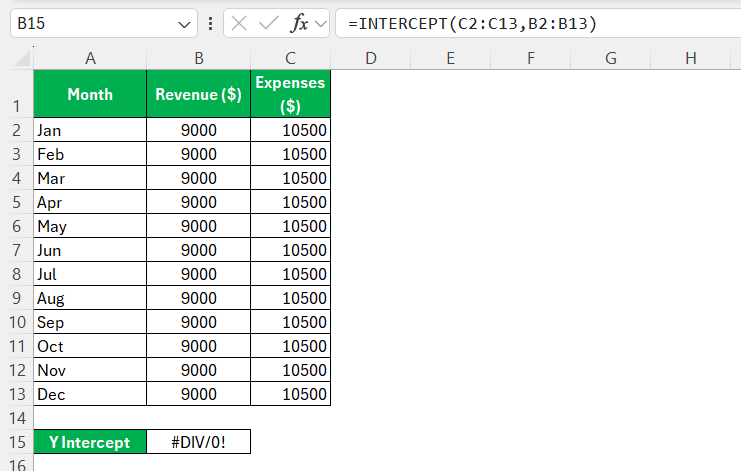The width and height of the screenshot is (741, 471).
Task: Click the Revenue ($) header cell
Action: click(198, 94)
